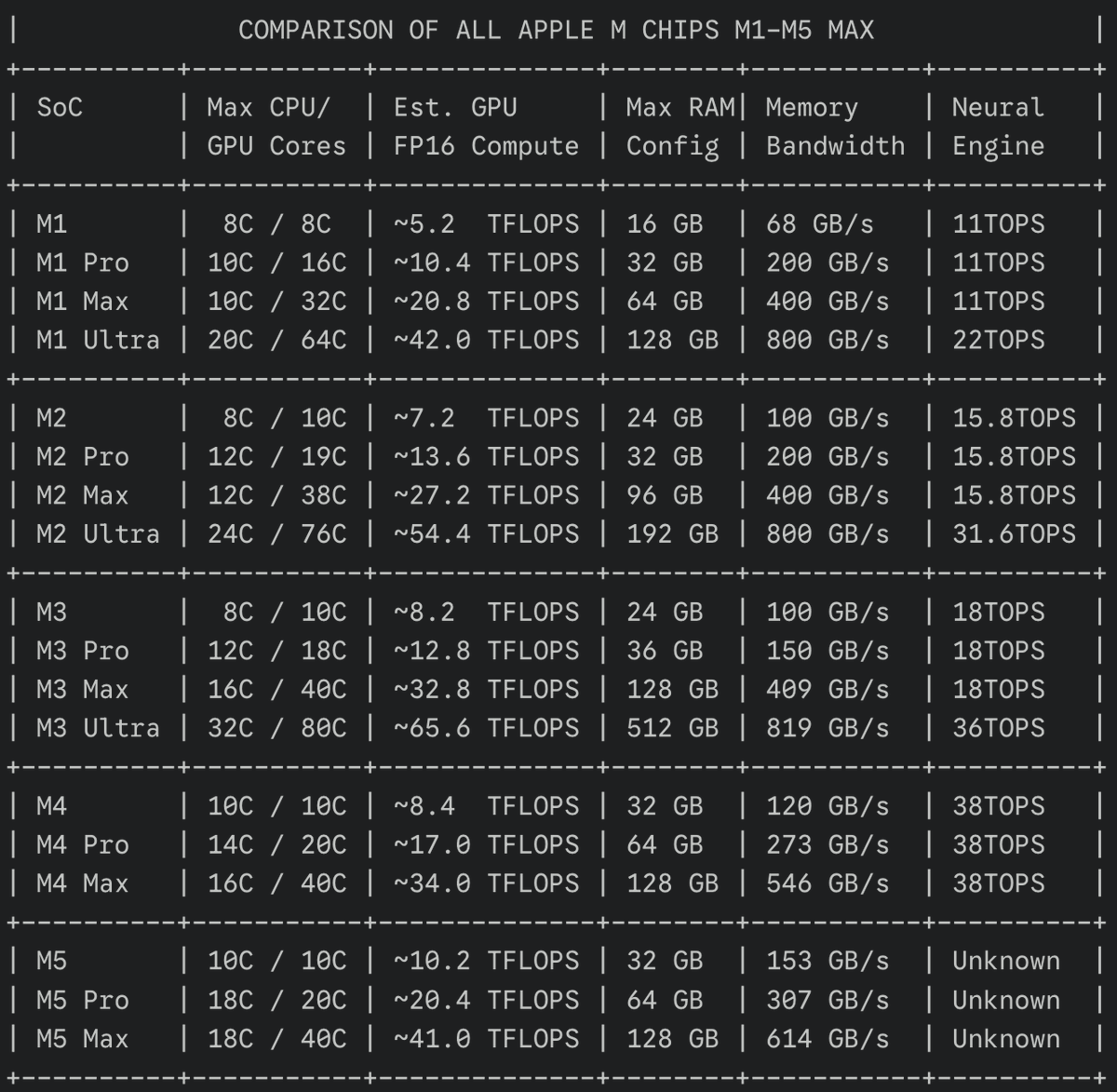This screenshot has height=1092, width=1117.
Task: Select the "M1 Ultra" chip name
Action: point(98,340)
